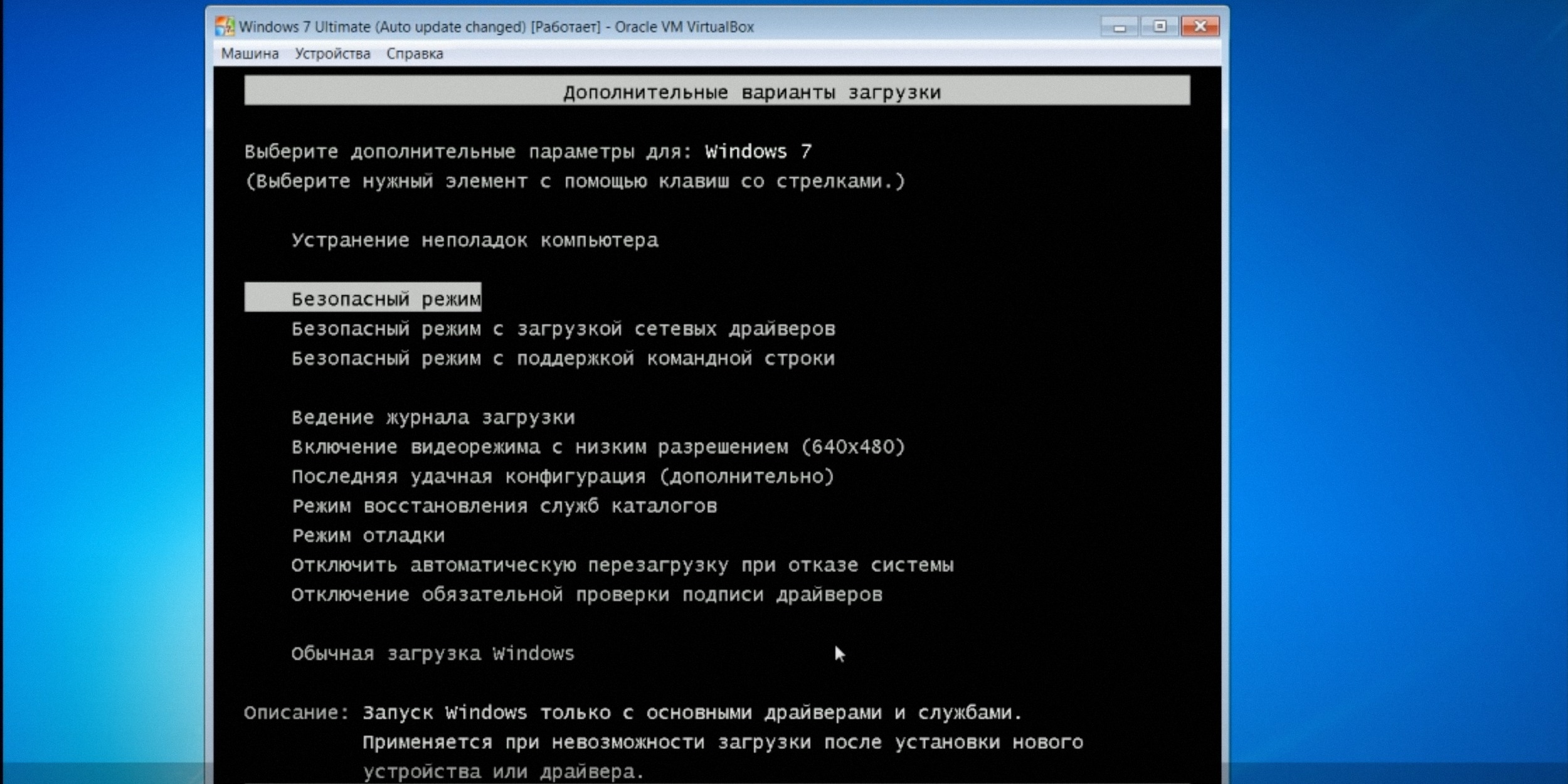This screenshot has width=1568, height=784.
Task: Choose safe mode with network drivers
Action: point(563,329)
